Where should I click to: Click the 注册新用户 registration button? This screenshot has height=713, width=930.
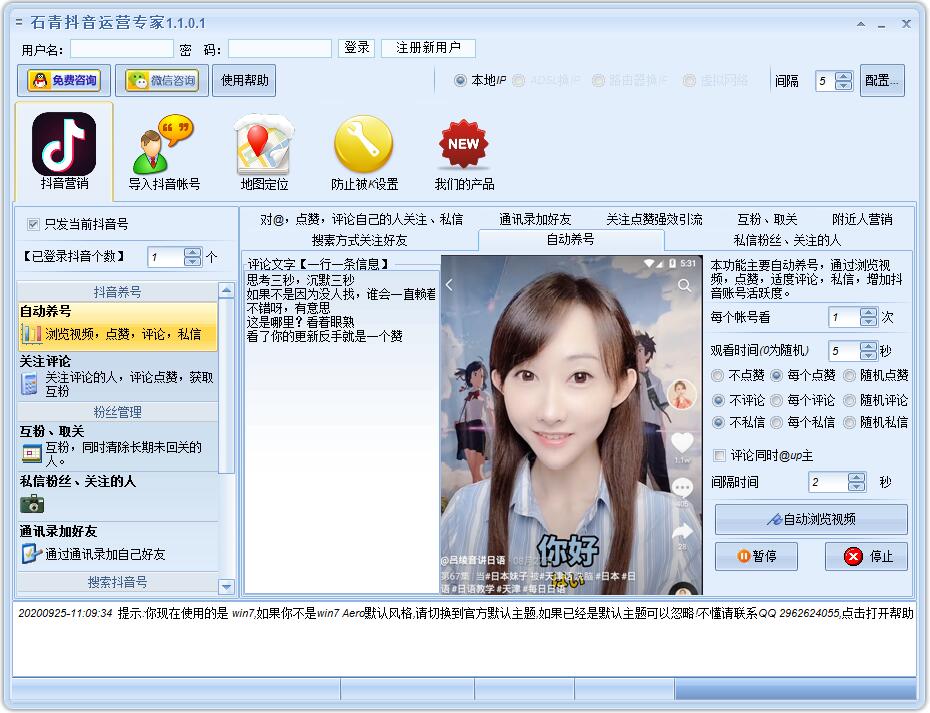tap(428, 47)
